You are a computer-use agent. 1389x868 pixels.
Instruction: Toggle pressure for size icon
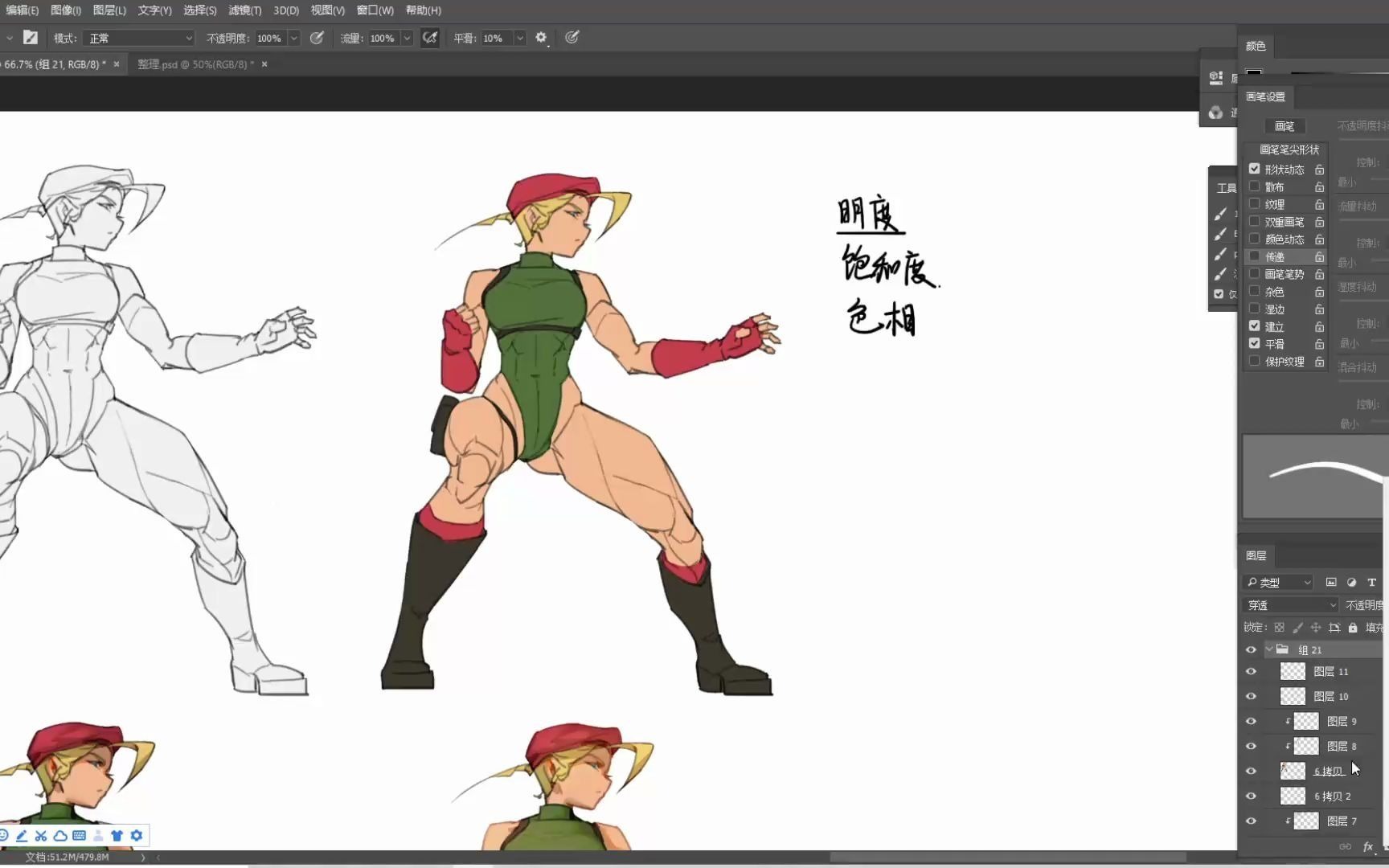pyautogui.click(x=572, y=38)
